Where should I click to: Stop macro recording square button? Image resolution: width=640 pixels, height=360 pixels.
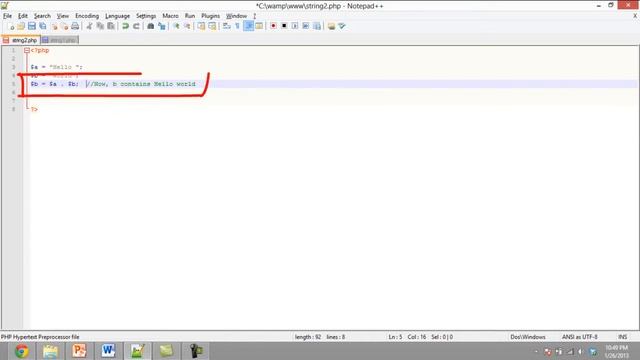coord(284,26)
